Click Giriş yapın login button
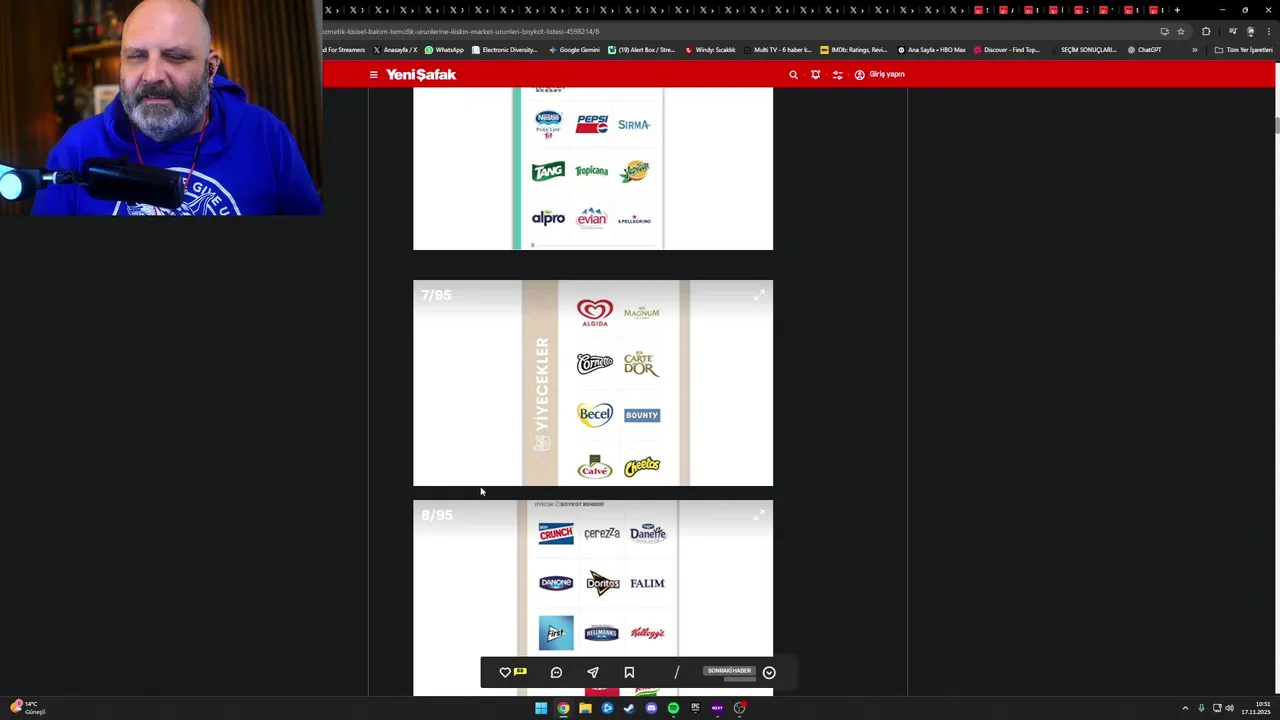 click(x=879, y=74)
